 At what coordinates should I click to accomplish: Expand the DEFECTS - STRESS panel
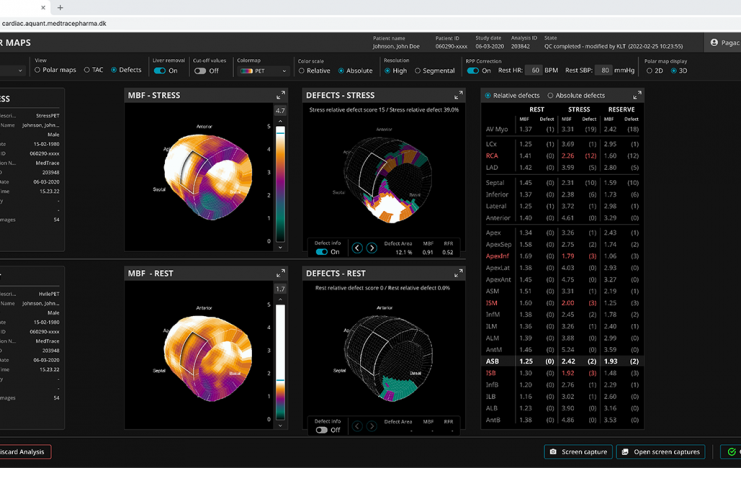458,95
